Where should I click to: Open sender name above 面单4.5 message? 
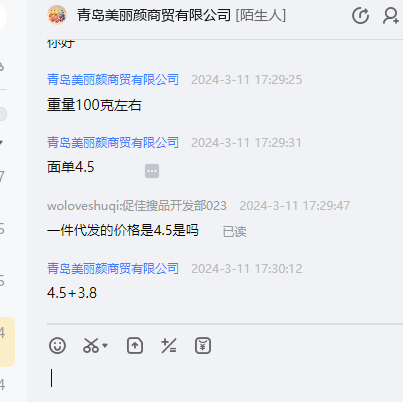[x=113, y=143]
